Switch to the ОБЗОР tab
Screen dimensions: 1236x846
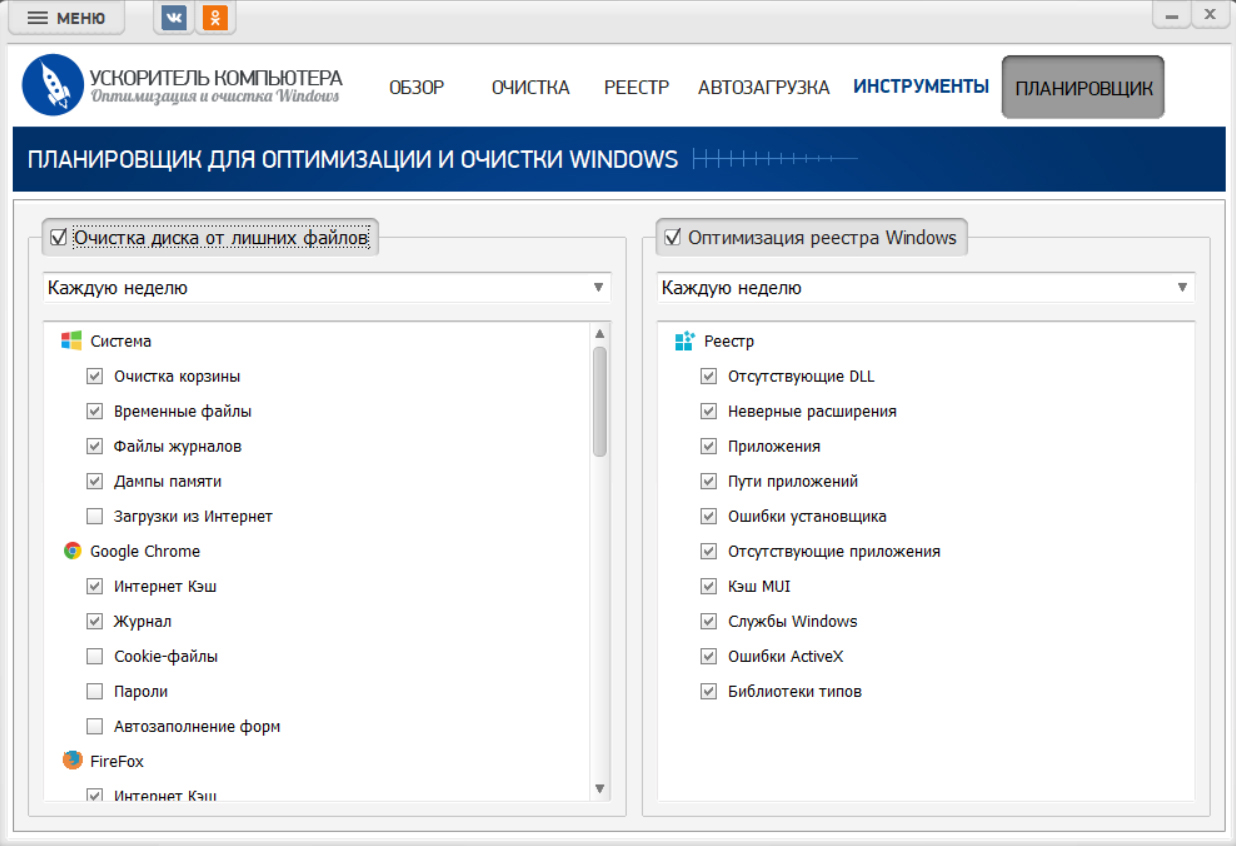coord(416,87)
